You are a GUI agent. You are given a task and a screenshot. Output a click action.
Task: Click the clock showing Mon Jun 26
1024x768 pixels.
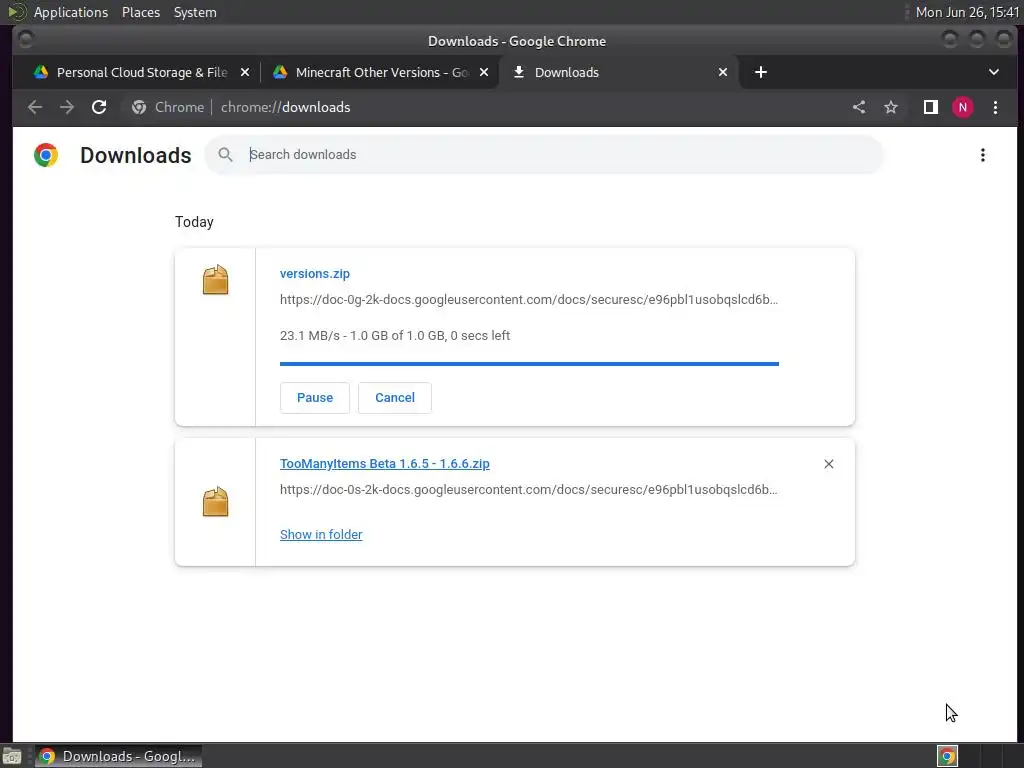pyautogui.click(x=967, y=12)
